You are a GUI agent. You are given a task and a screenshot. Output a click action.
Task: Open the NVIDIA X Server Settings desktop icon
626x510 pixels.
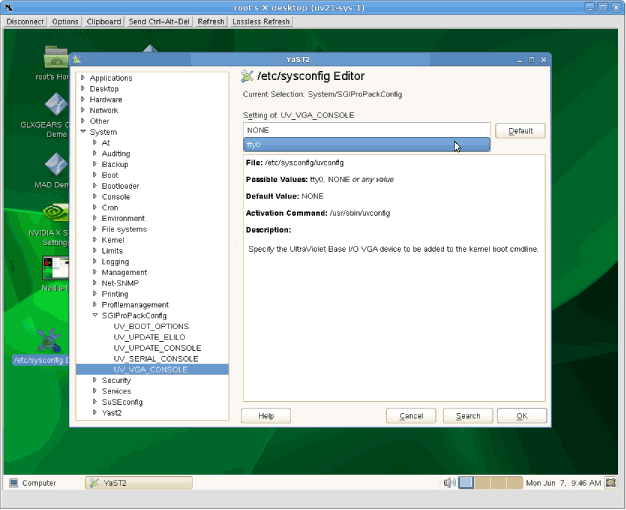click(x=56, y=213)
